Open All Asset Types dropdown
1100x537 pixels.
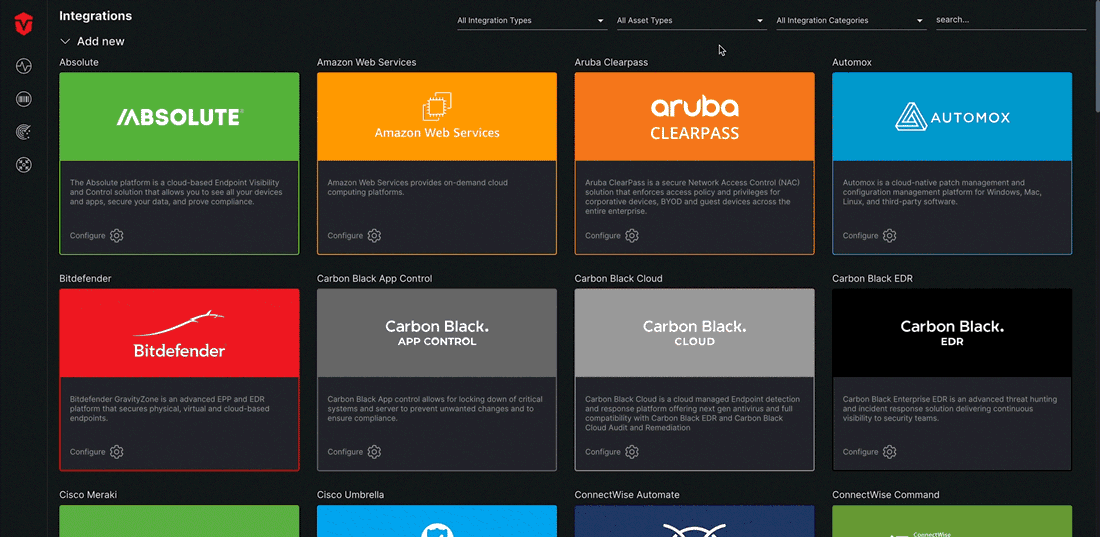(x=691, y=21)
